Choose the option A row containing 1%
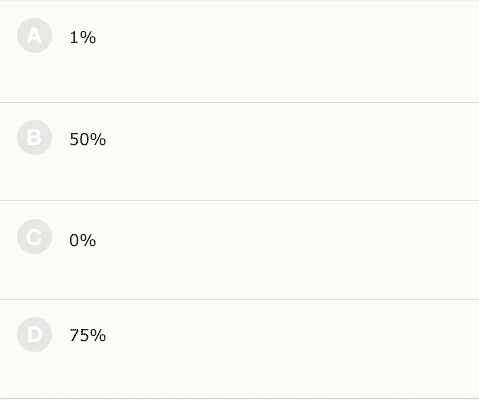This screenshot has height=400, width=479. (x=239, y=52)
